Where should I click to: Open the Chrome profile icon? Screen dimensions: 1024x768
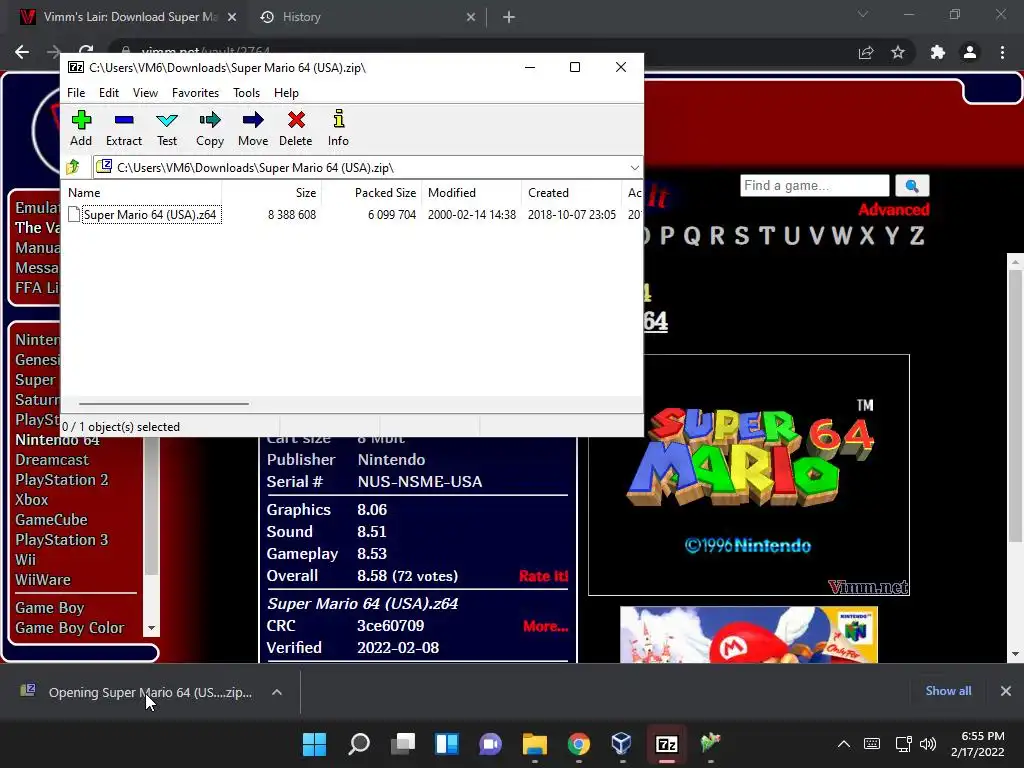click(x=970, y=52)
